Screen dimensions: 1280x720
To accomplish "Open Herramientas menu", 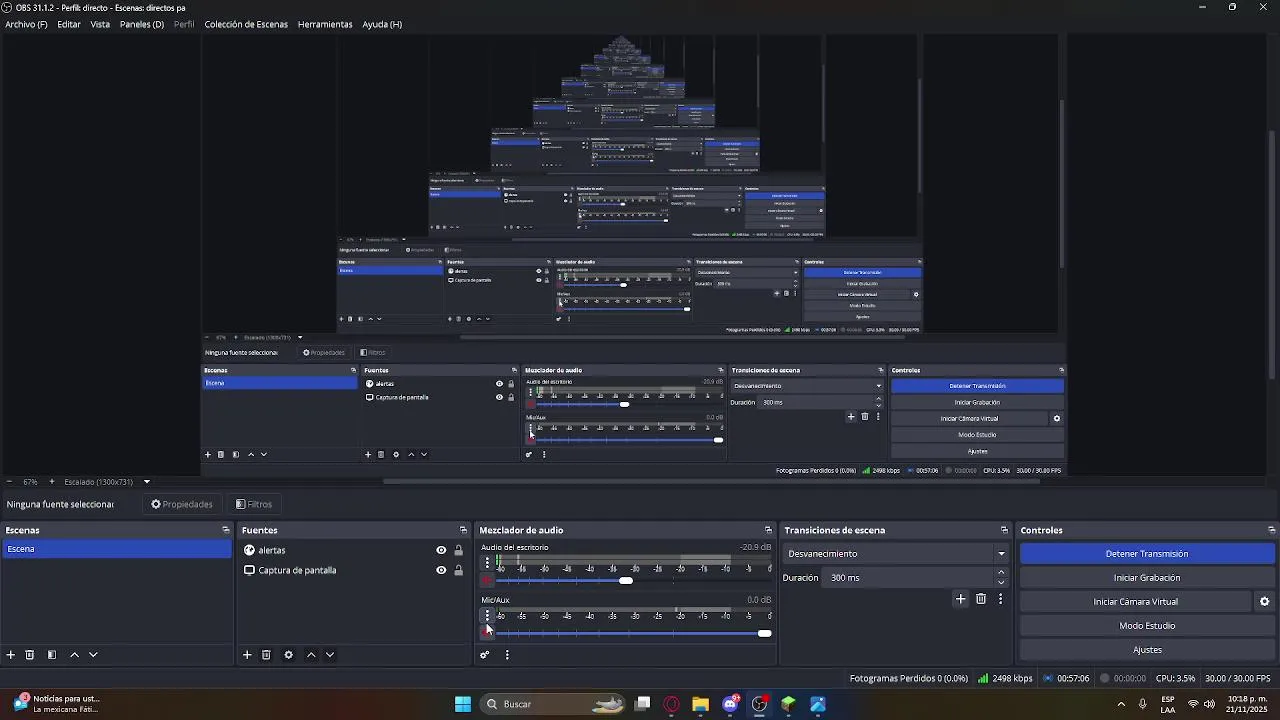I will 325,24.
